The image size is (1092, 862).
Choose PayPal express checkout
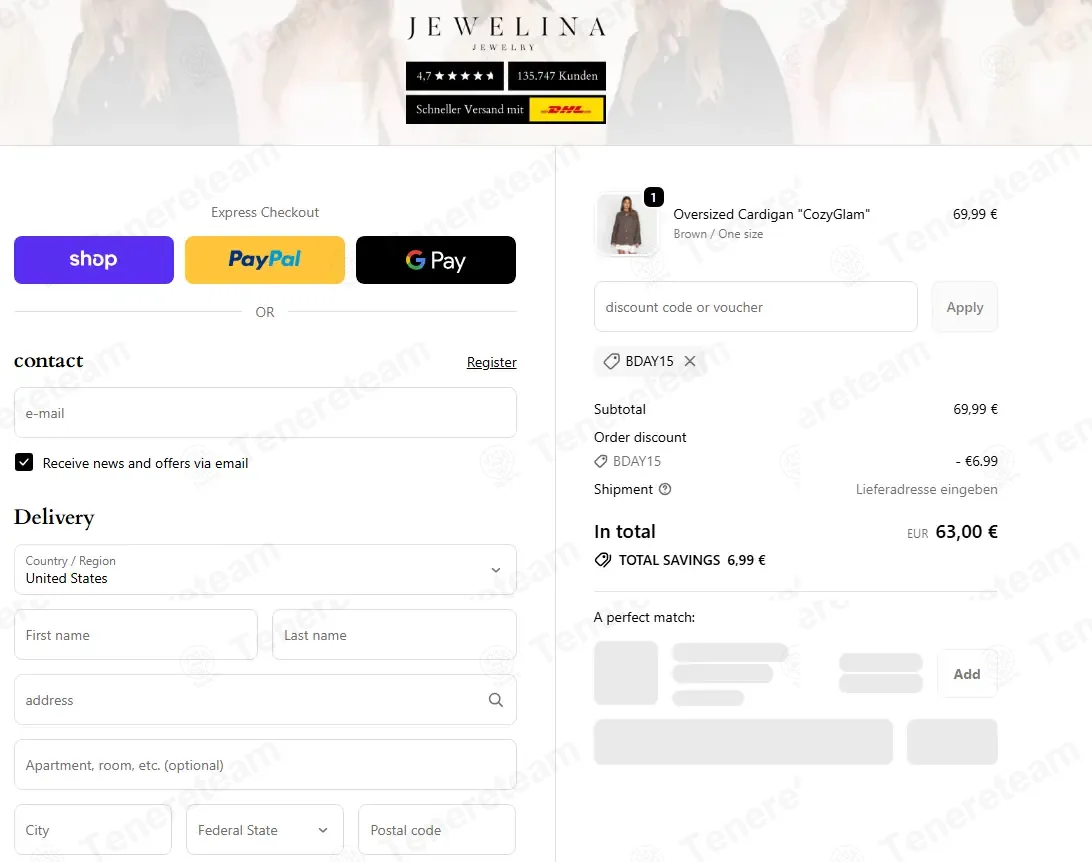[x=265, y=260]
